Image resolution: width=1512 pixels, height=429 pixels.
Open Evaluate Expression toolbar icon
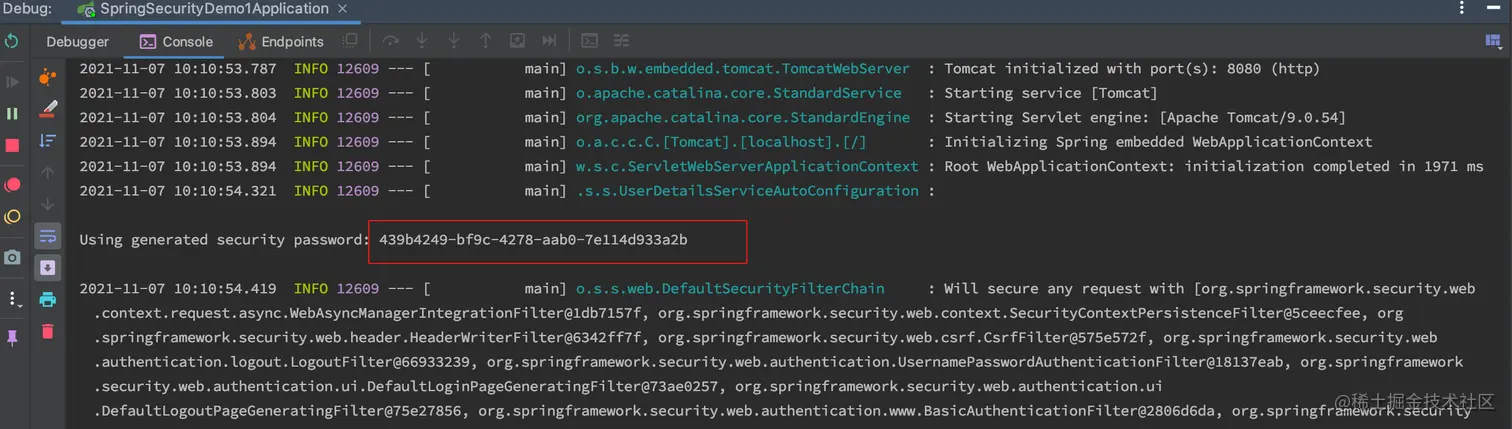590,41
